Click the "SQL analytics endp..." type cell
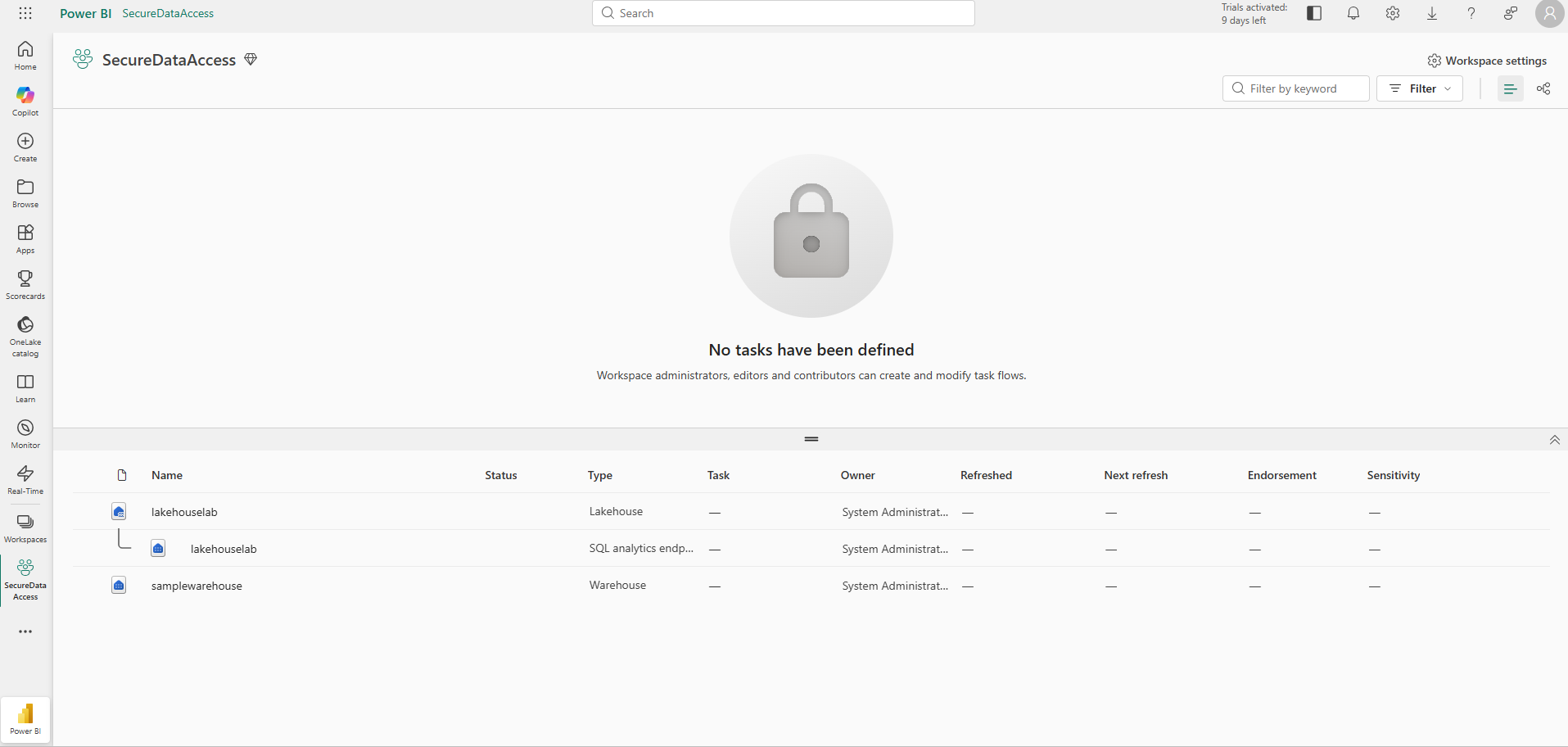 pos(641,548)
